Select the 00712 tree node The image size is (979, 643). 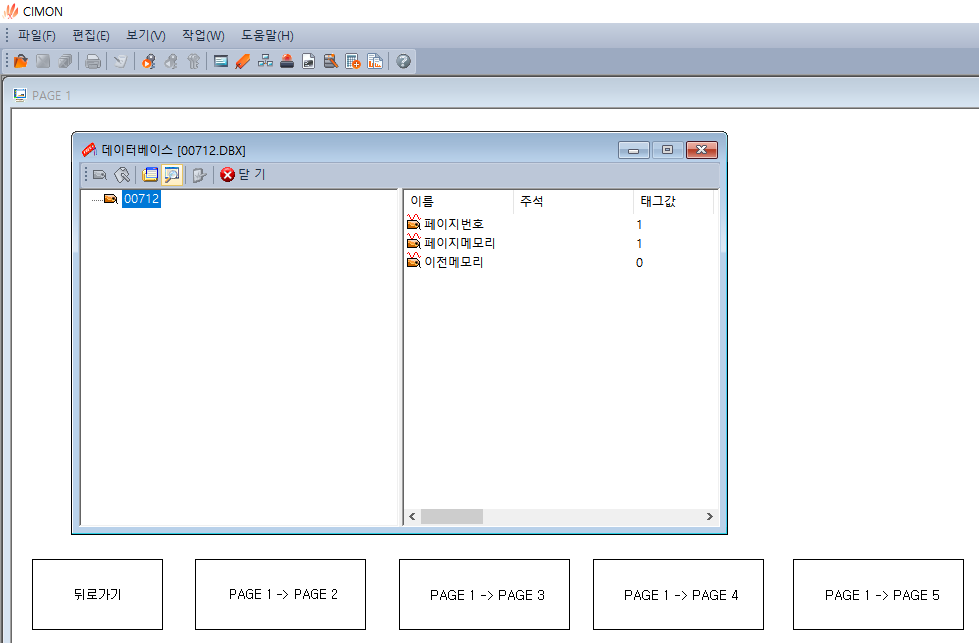click(140, 199)
